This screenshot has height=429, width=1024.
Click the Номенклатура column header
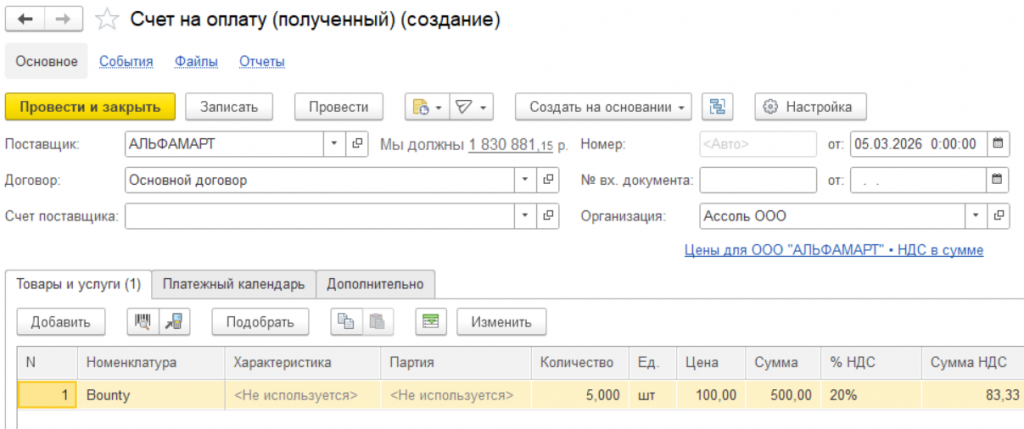click(151, 362)
